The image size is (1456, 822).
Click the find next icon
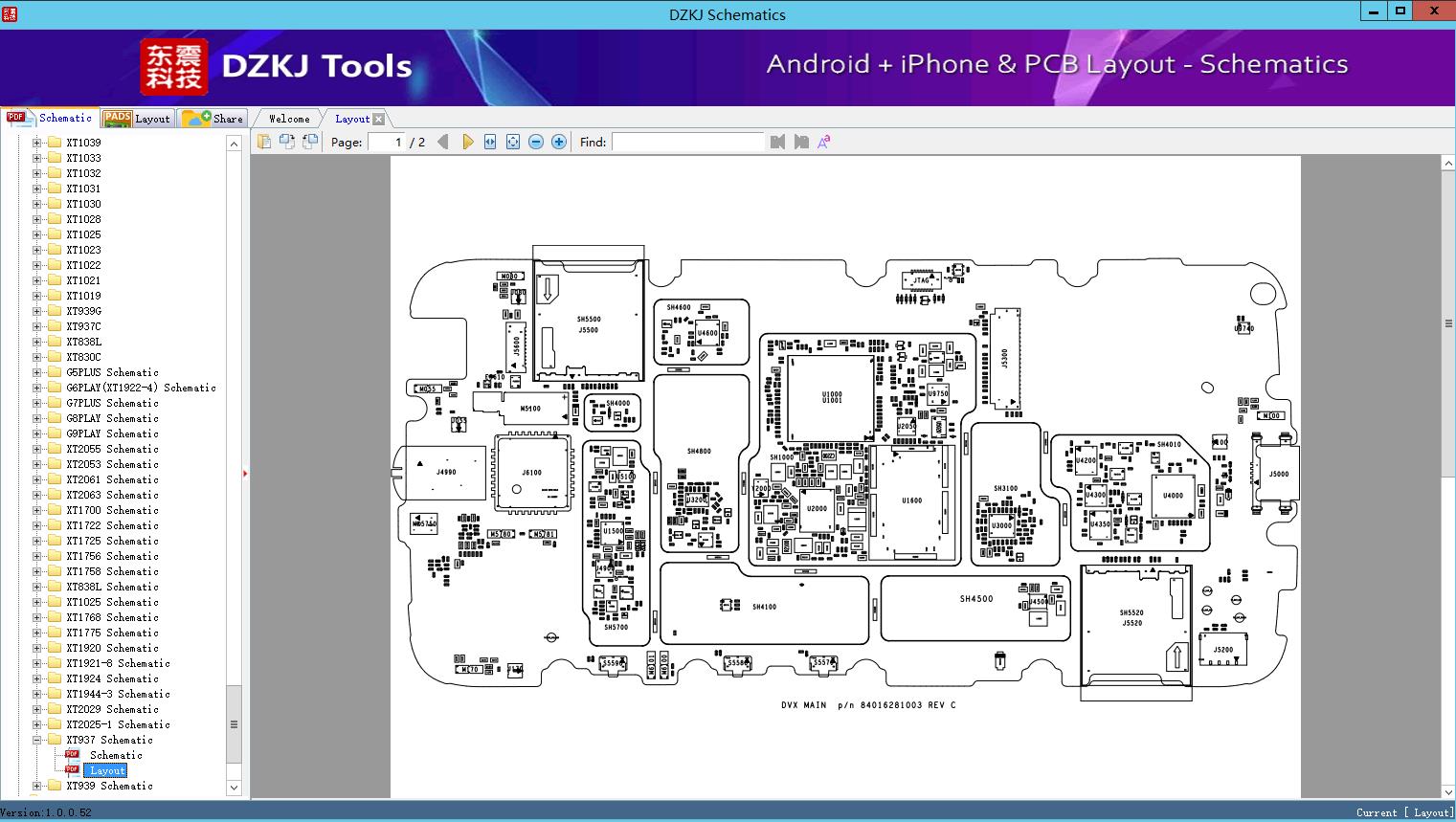pyautogui.click(x=801, y=142)
